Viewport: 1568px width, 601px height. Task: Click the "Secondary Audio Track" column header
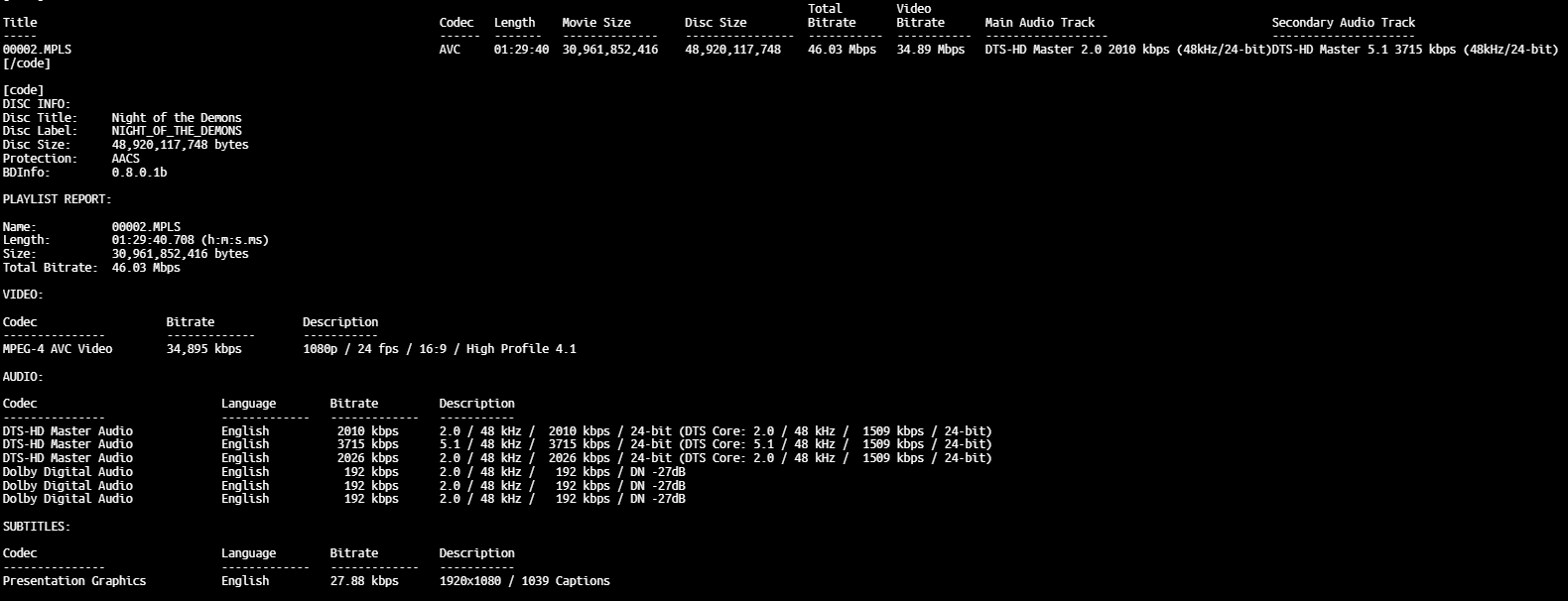click(x=1343, y=22)
